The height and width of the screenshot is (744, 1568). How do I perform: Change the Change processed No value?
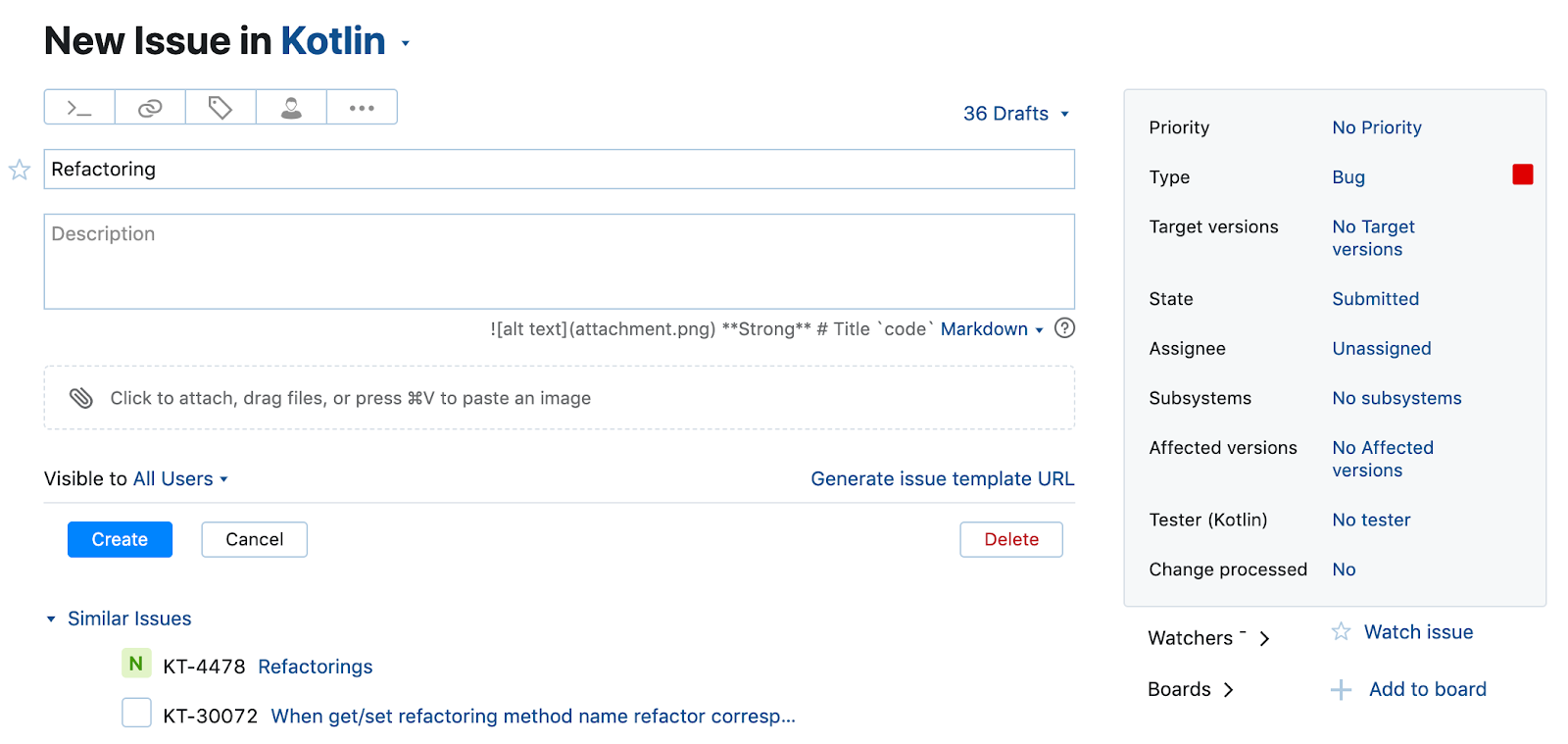pyautogui.click(x=1344, y=570)
